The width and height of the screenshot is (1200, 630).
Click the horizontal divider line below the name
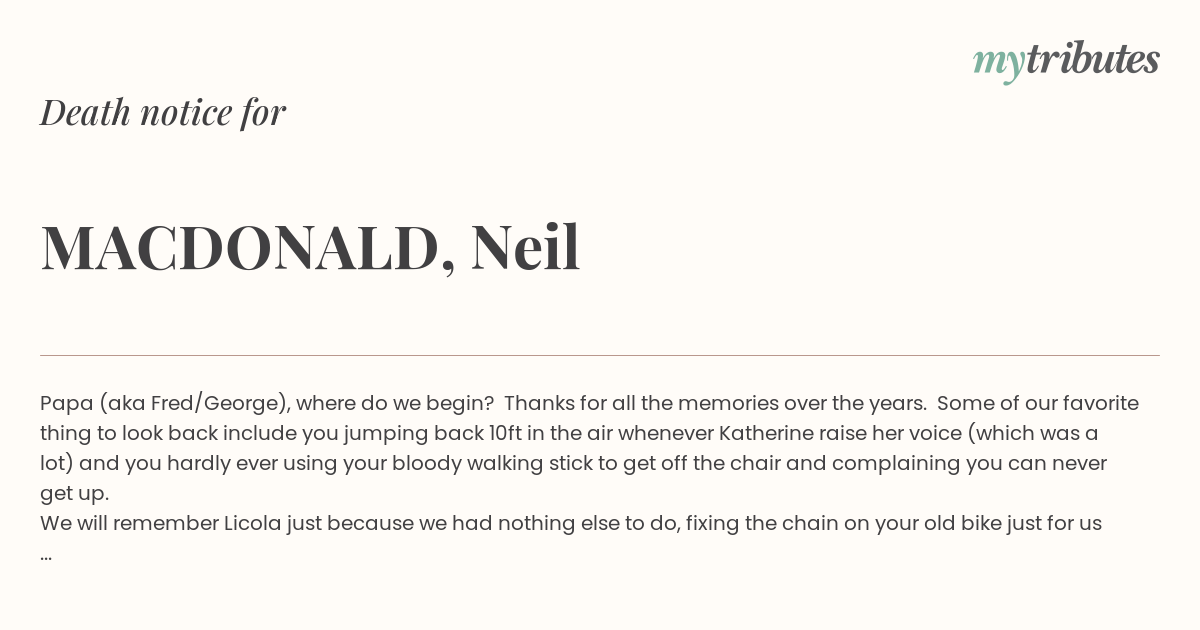click(x=600, y=355)
